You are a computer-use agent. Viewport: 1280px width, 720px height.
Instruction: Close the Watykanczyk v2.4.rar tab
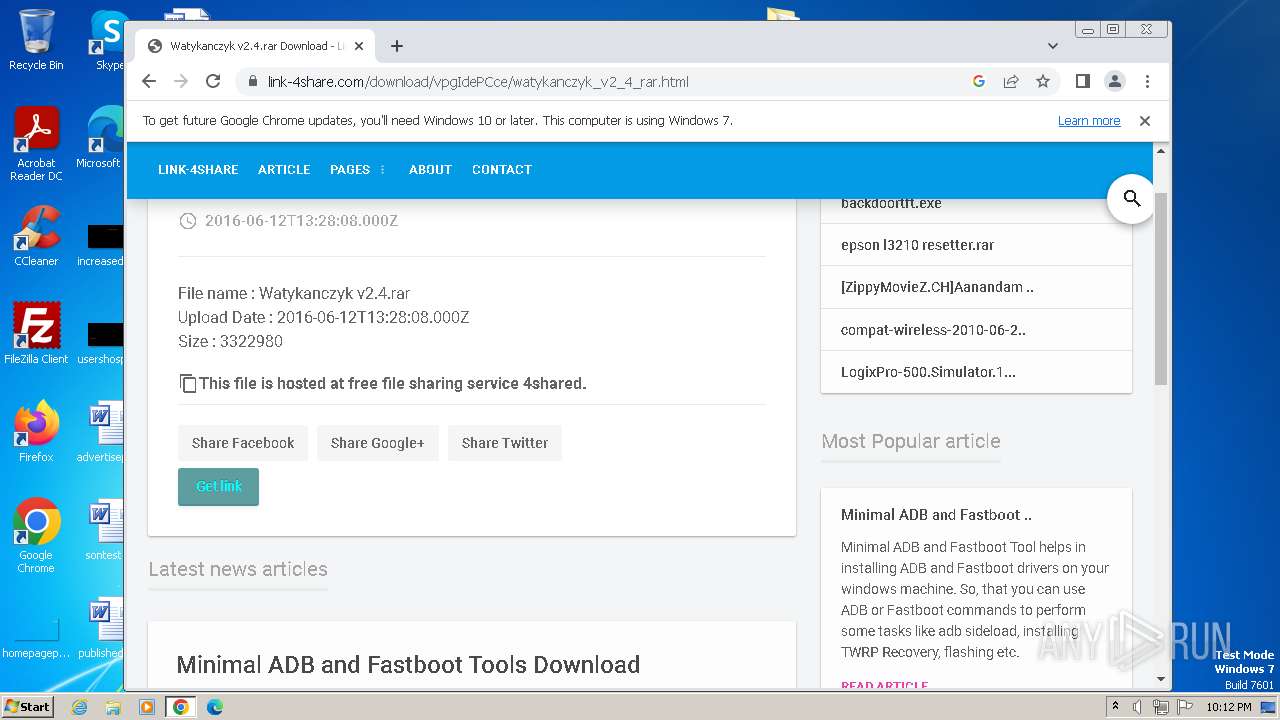coord(359,46)
